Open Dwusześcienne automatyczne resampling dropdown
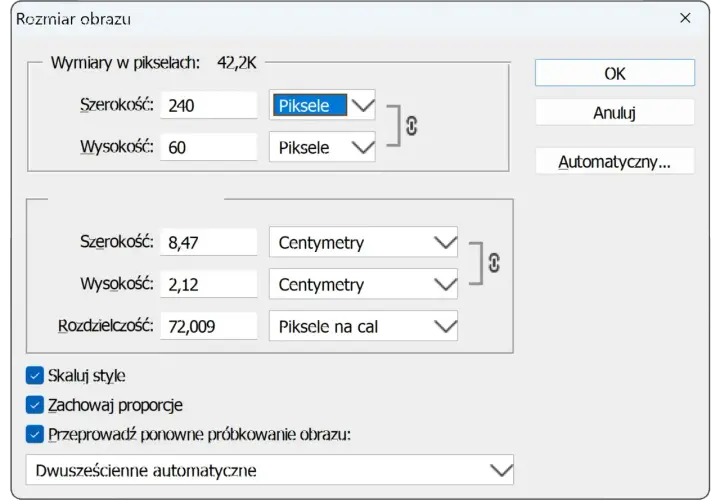 coord(270,470)
